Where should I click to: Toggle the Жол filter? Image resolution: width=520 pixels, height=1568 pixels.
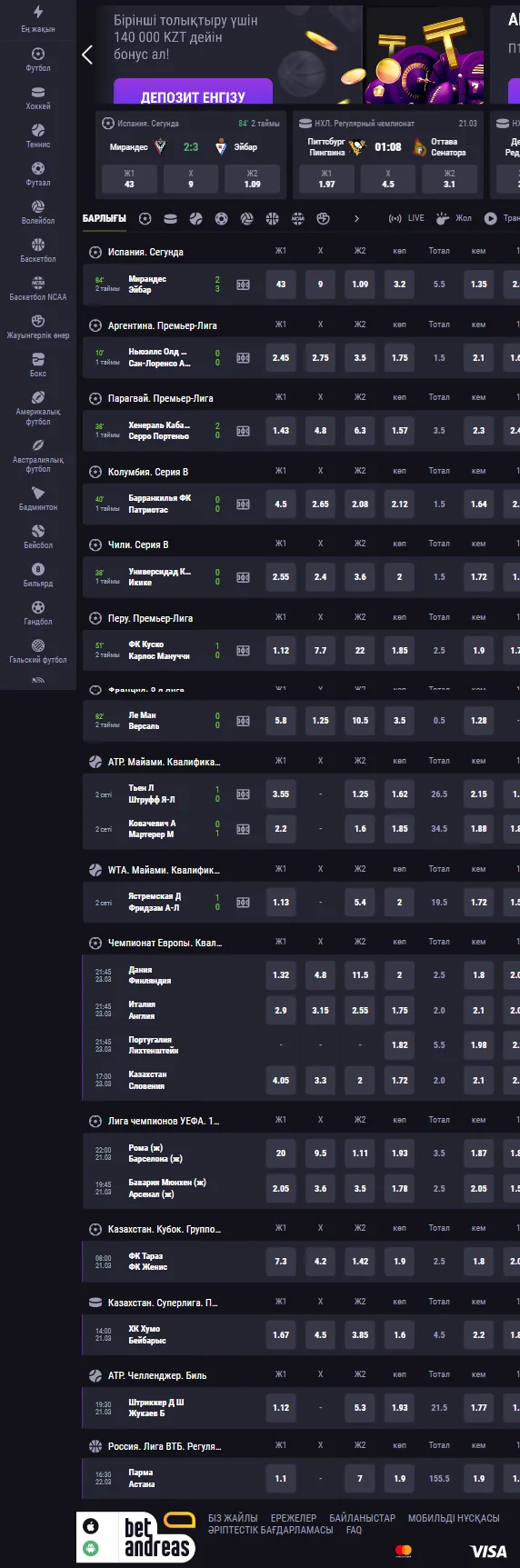(x=454, y=218)
